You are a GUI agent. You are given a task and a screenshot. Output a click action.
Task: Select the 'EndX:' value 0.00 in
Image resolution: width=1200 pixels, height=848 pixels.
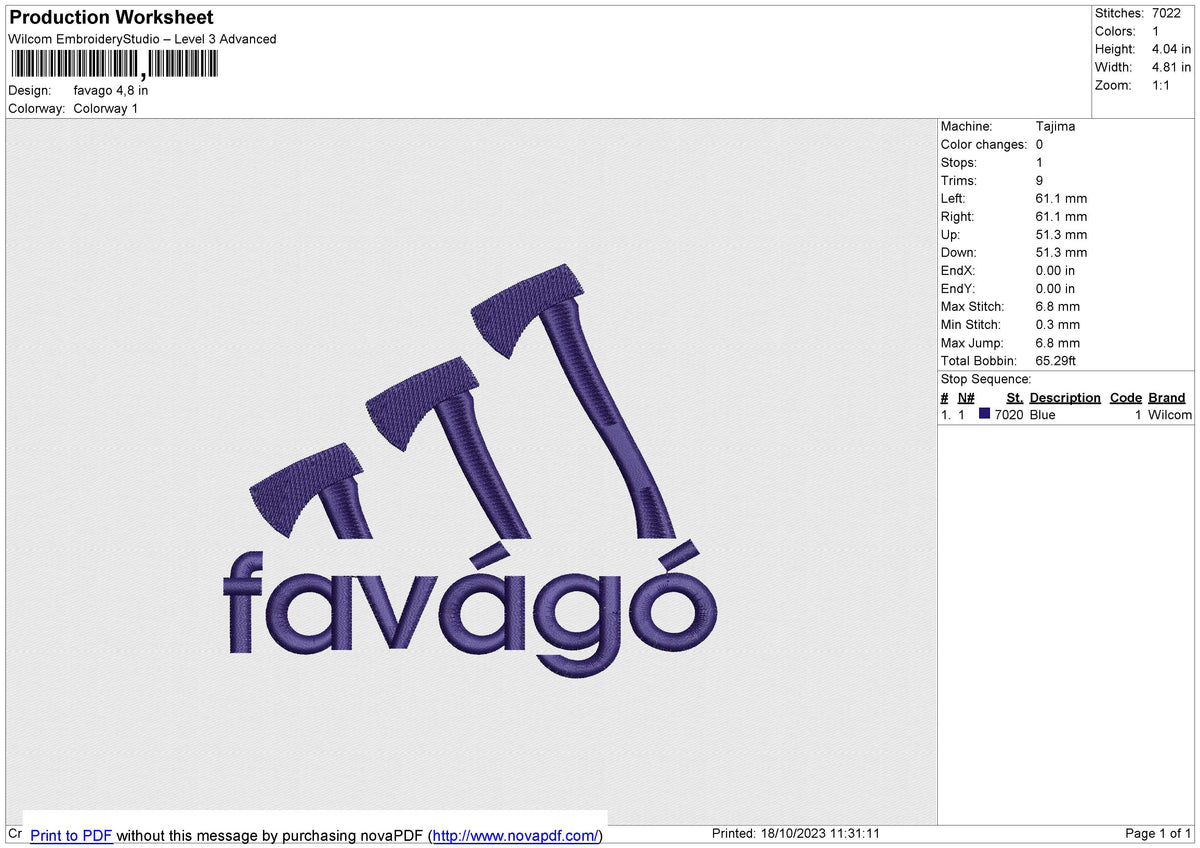tap(1056, 270)
